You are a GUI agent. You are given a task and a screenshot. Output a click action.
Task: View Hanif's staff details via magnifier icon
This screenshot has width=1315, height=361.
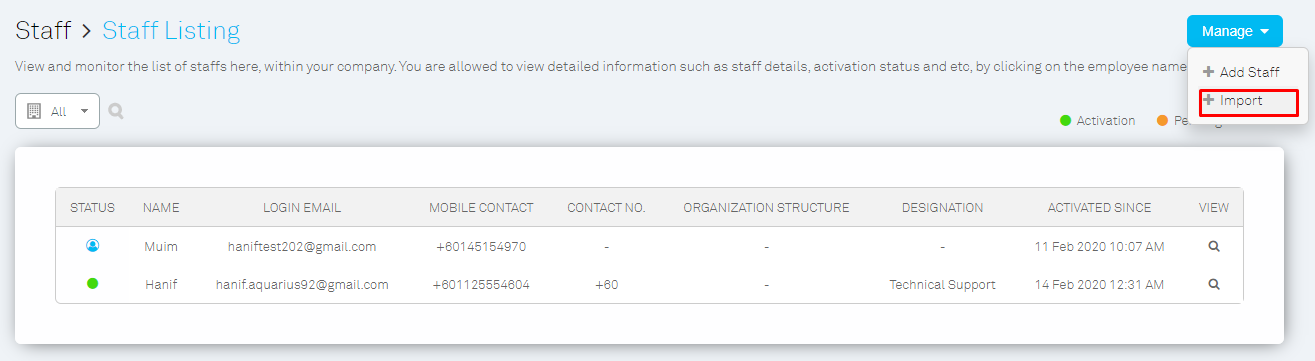coord(1214,284)
